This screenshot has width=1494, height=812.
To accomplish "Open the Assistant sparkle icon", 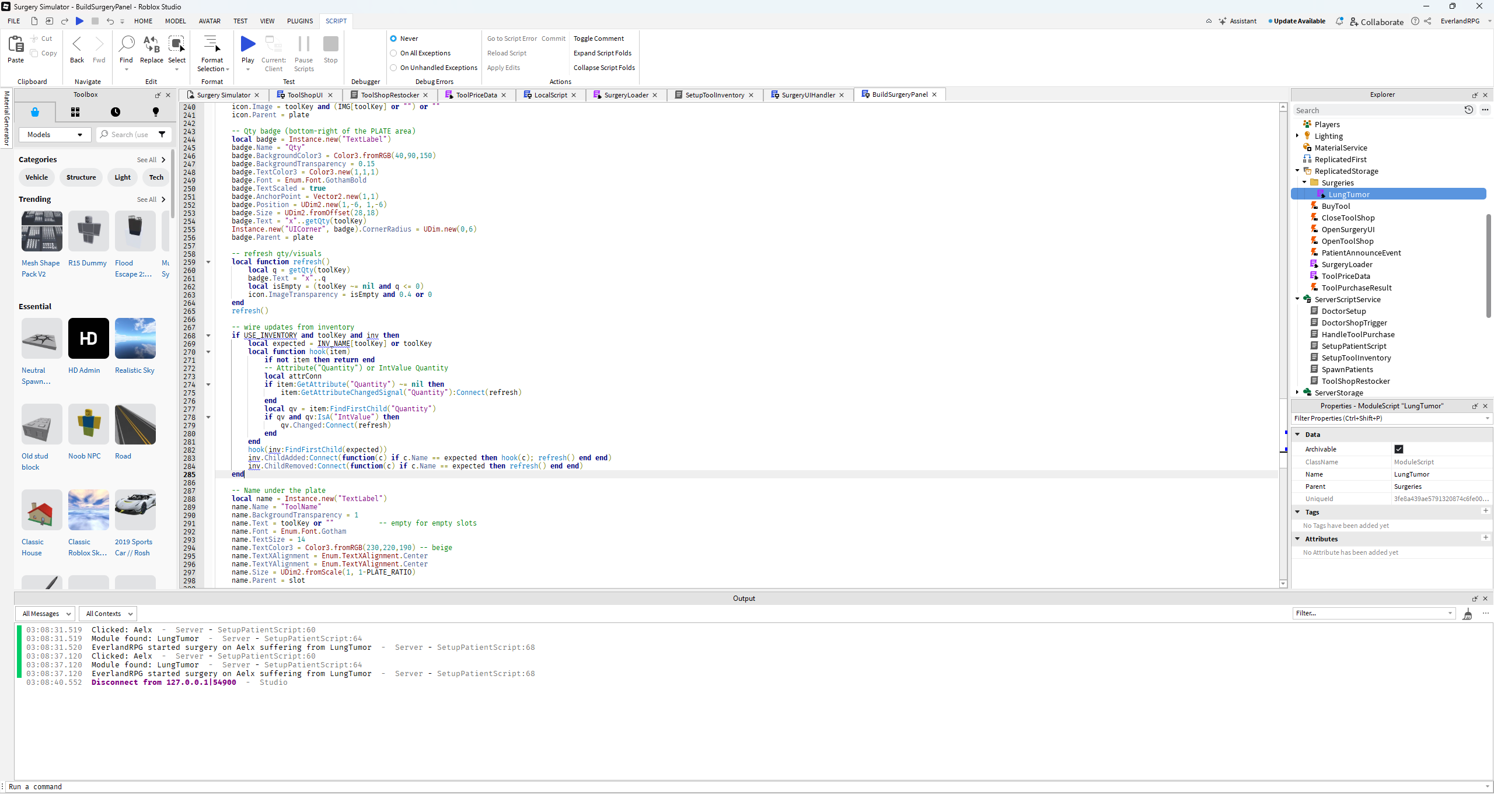I will click(x=1223, y=21).
